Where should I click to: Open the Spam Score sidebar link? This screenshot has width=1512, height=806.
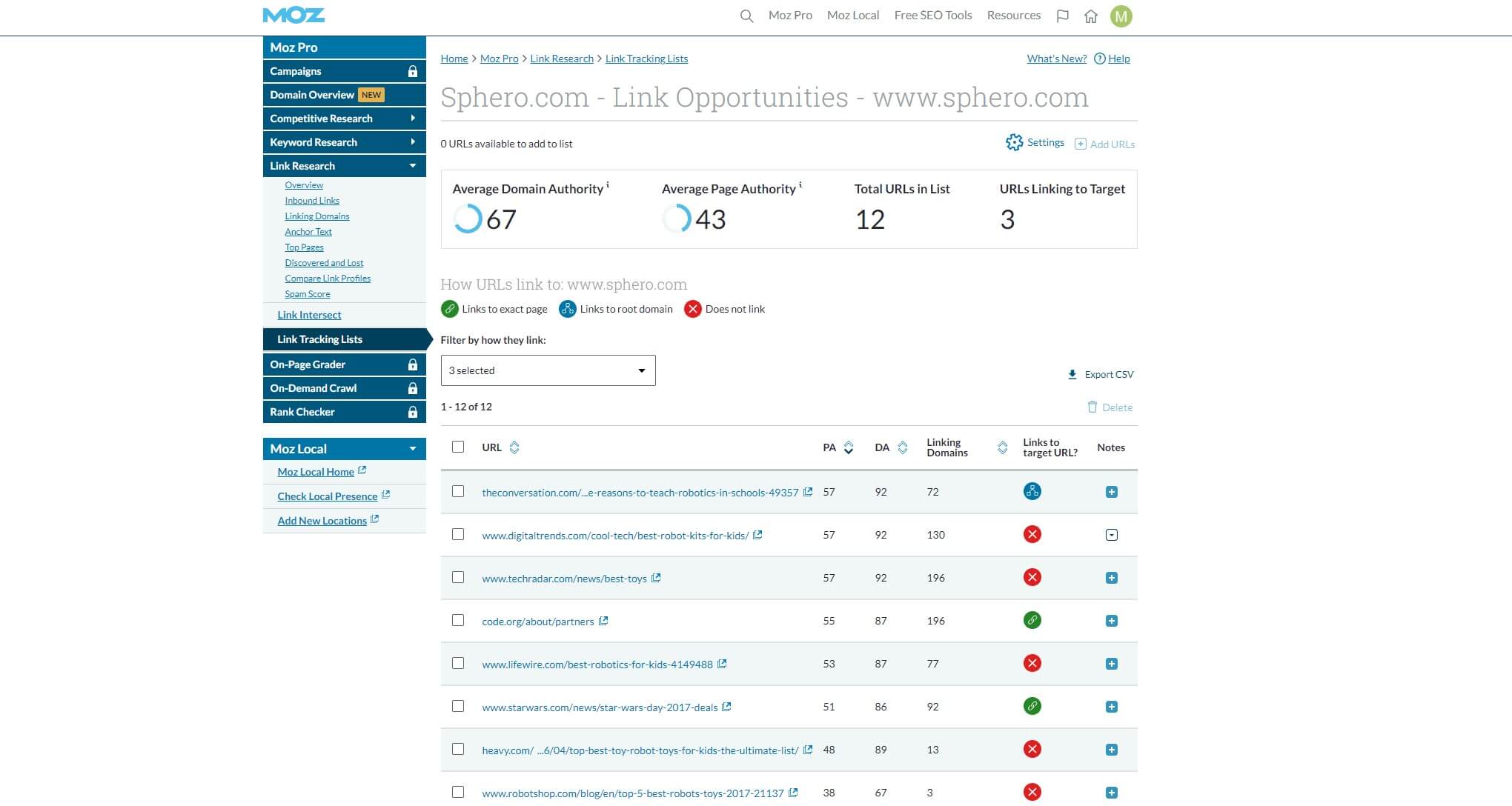click(x=308, y=294)
